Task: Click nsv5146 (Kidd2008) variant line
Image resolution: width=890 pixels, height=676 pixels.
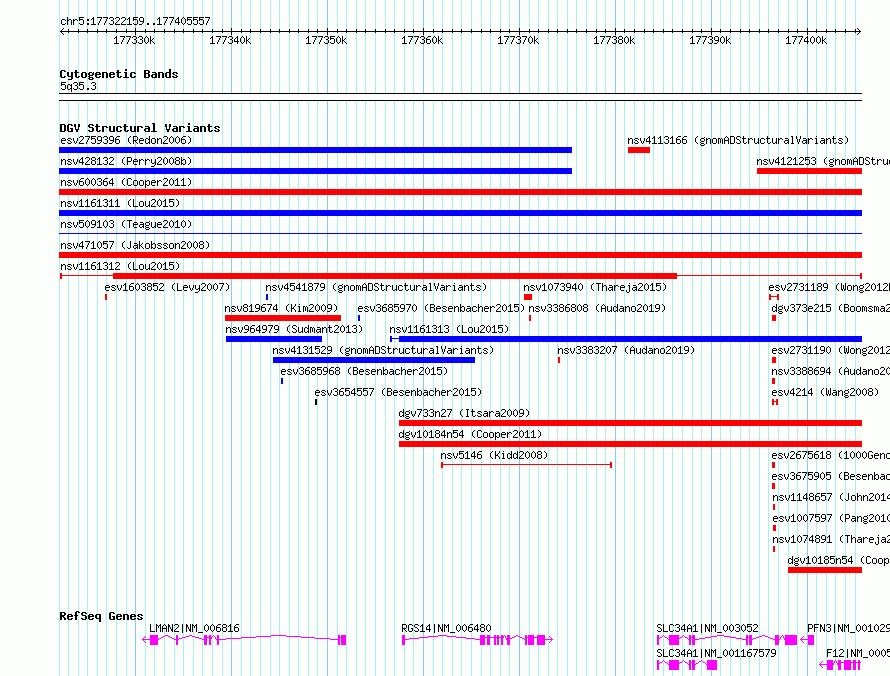Action: coord(527,465)
